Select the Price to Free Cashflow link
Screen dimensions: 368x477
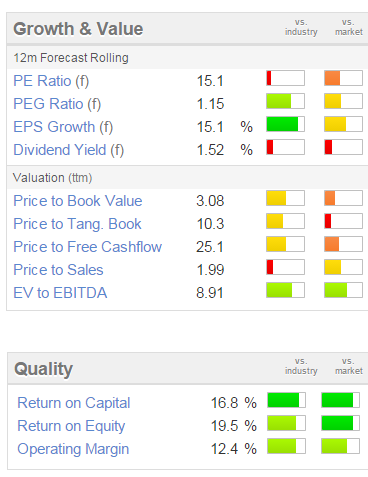tap(87, 247)
